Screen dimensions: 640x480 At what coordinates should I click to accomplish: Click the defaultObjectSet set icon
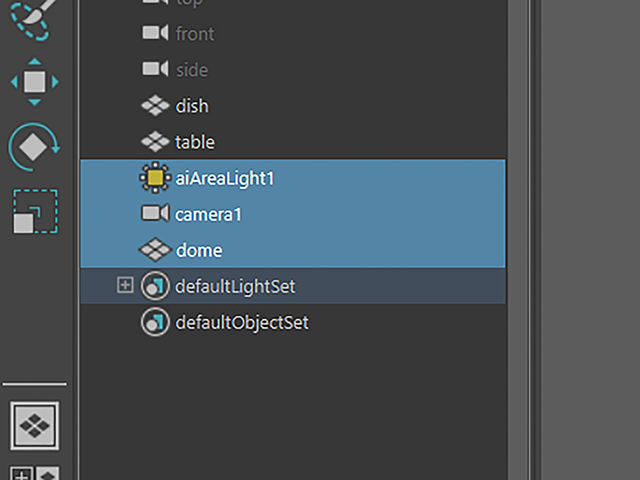pyautogui.click(x=155, y=322)
